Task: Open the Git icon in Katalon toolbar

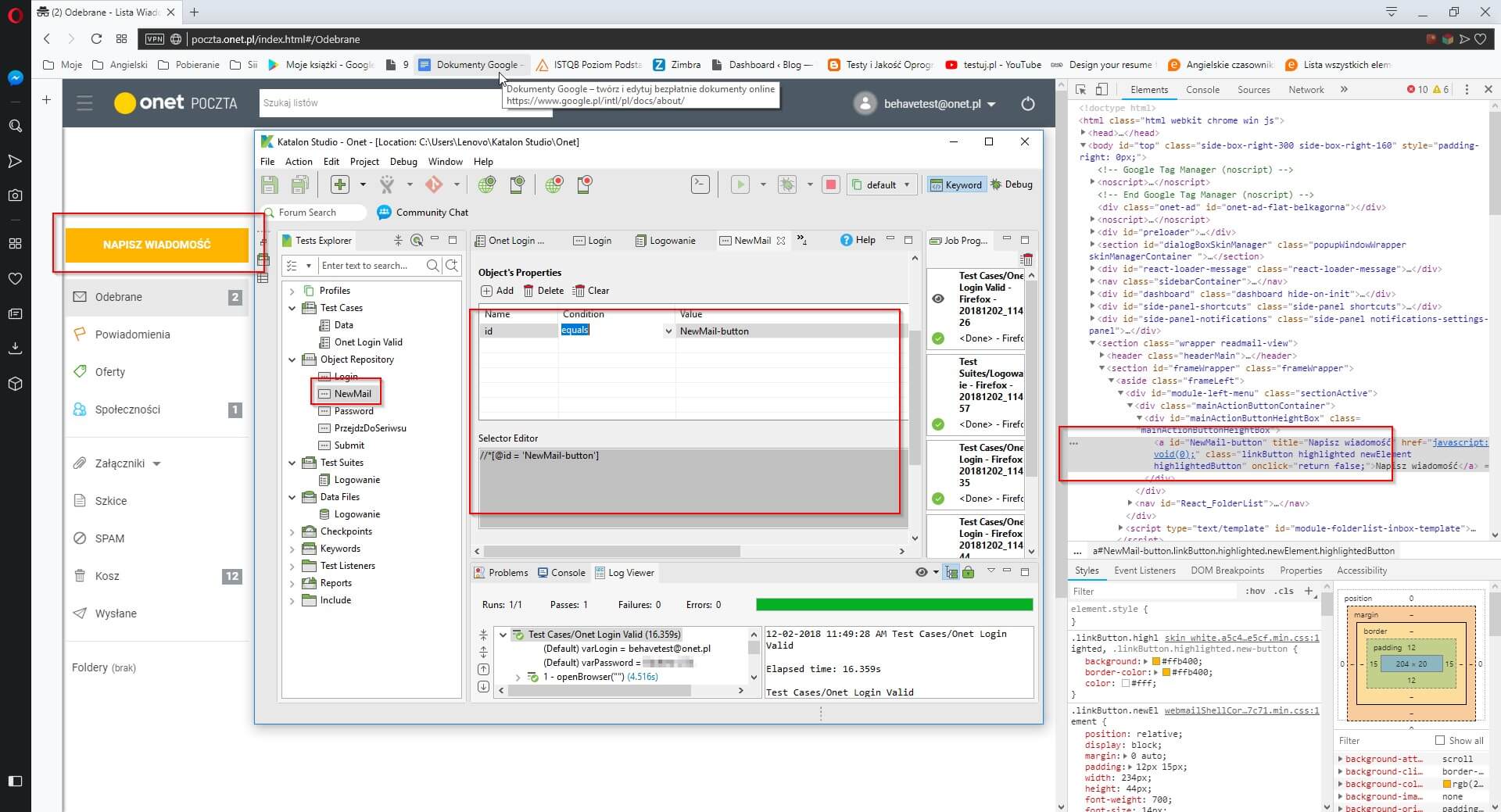Action: pos(434,184)
